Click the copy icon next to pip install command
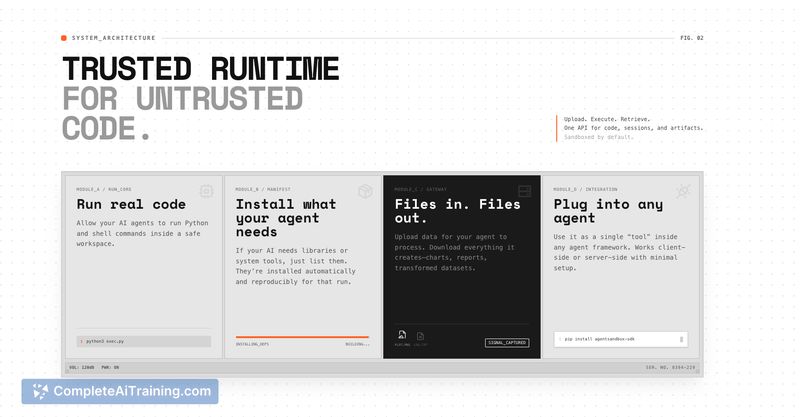 (x=682, y=340)
